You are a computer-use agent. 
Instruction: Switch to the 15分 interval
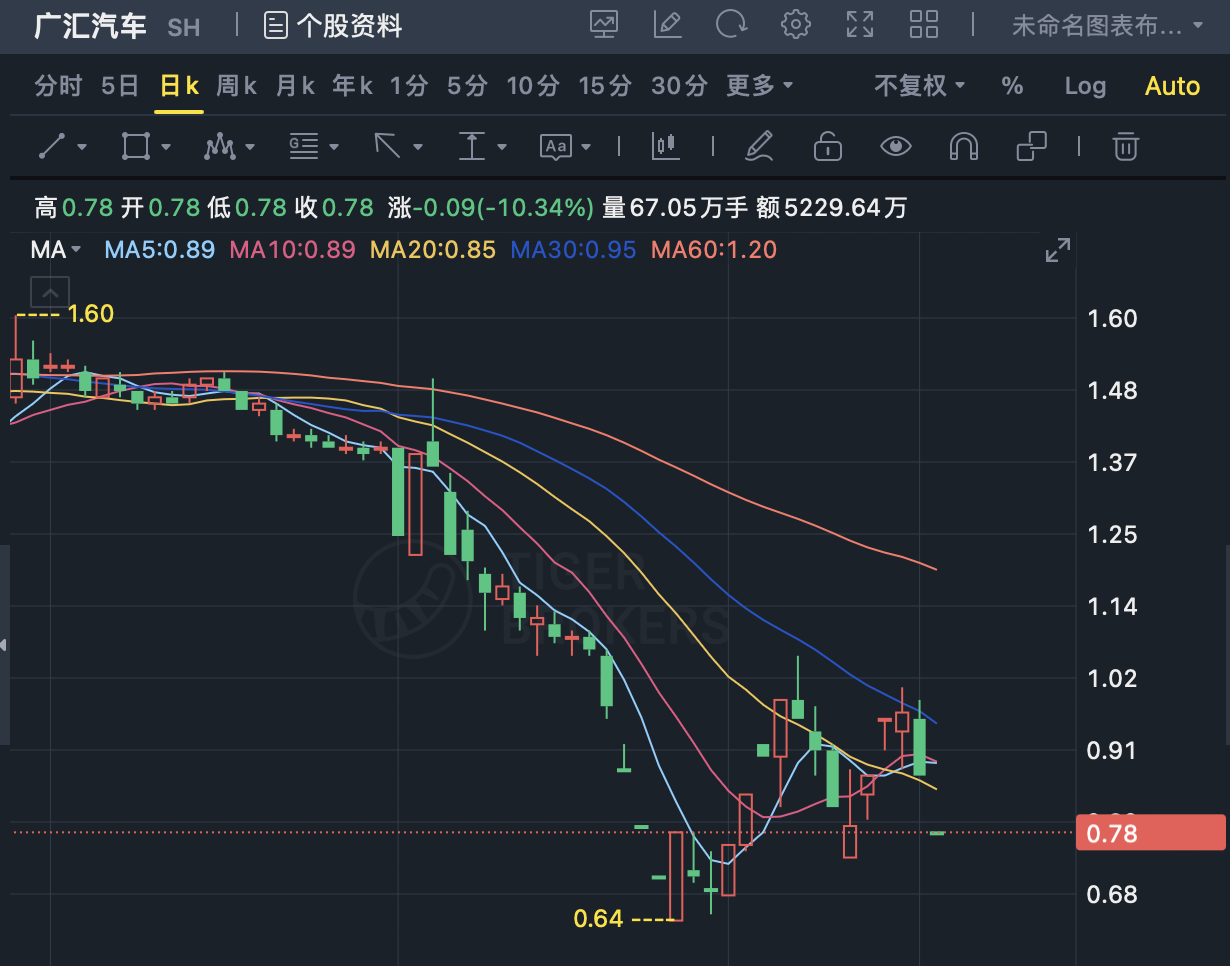pos(605,86)
